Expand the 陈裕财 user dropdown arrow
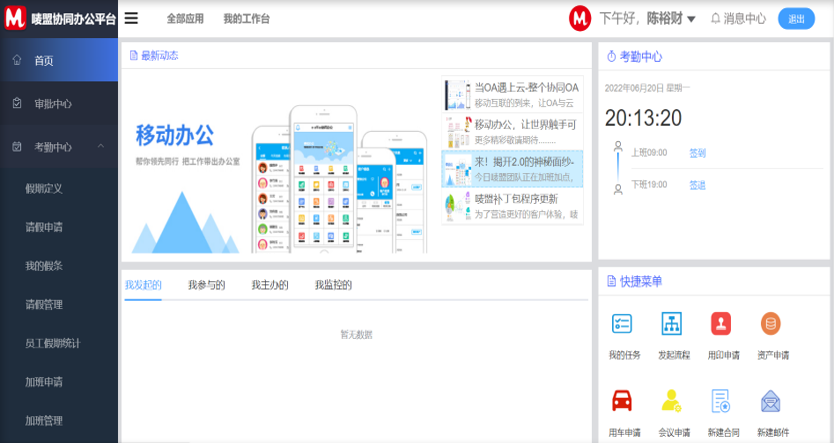 tap(691, 19)
